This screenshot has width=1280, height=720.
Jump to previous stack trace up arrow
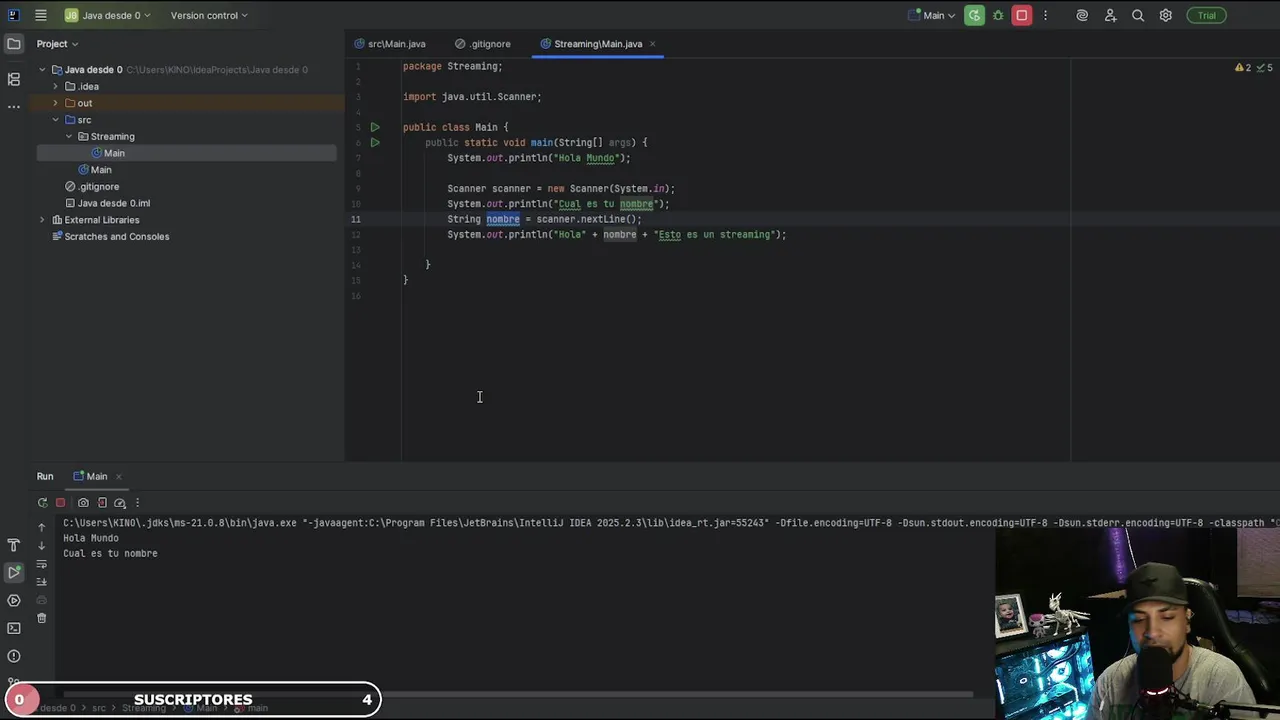tap(41, 527)
